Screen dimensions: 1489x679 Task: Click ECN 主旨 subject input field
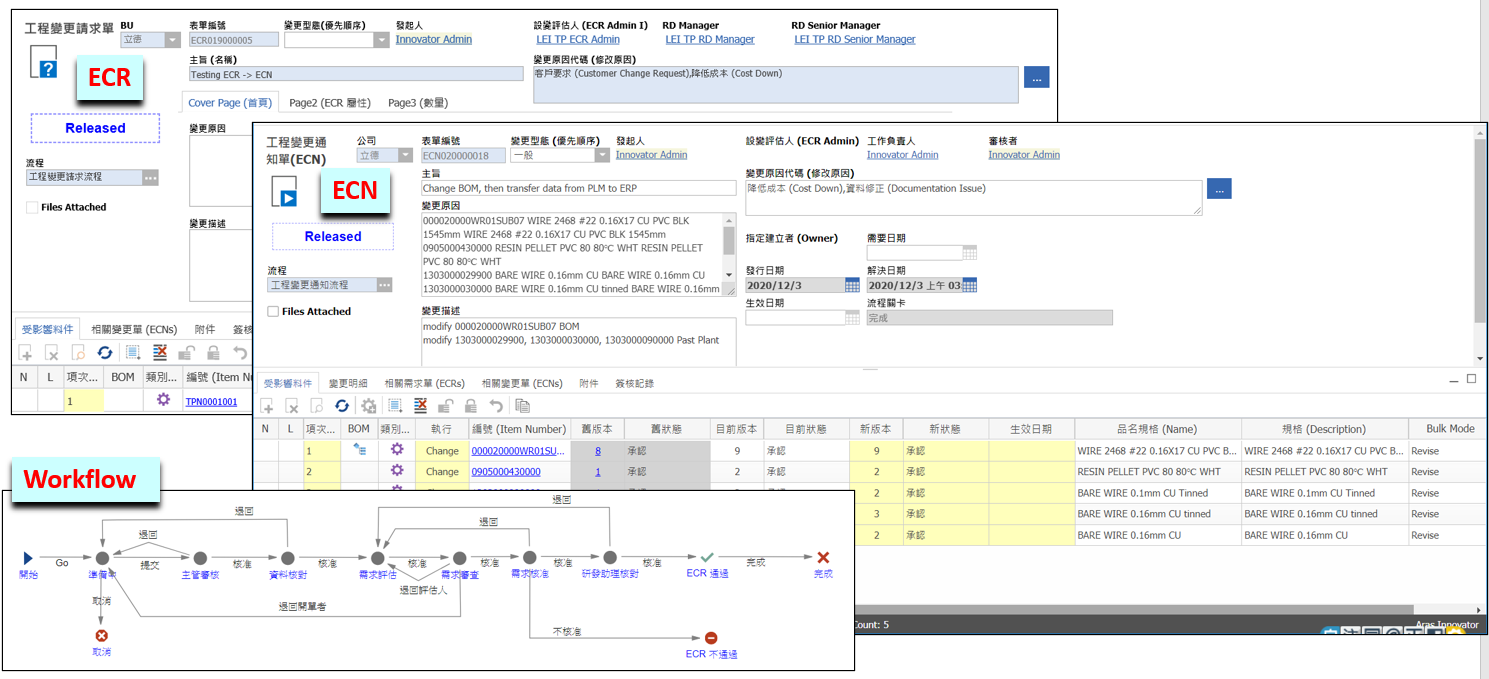coord(578,188)
